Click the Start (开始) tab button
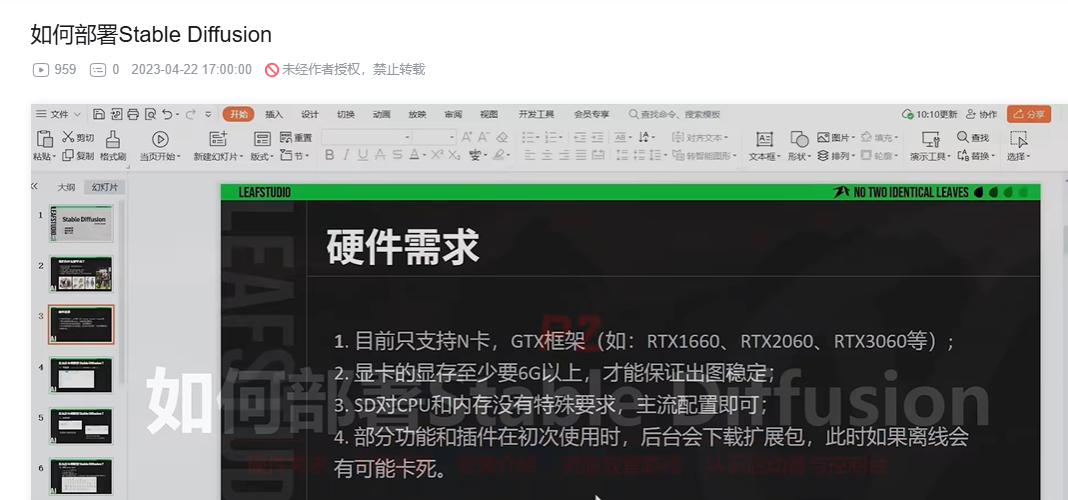The height and width of the screenshot is (500, 1068). pyautogui.click(x=238, y=114)
